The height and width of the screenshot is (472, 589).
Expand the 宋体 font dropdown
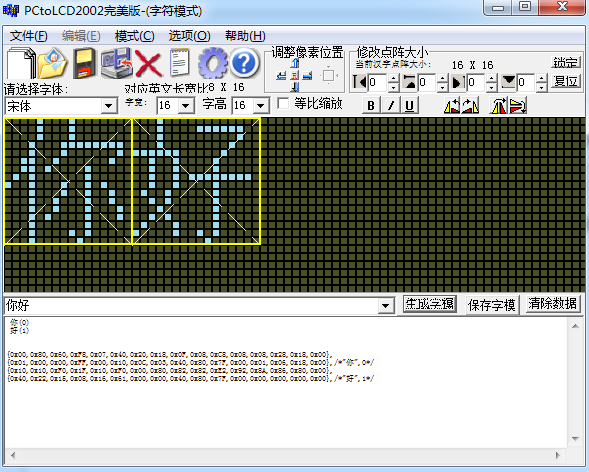109,106
